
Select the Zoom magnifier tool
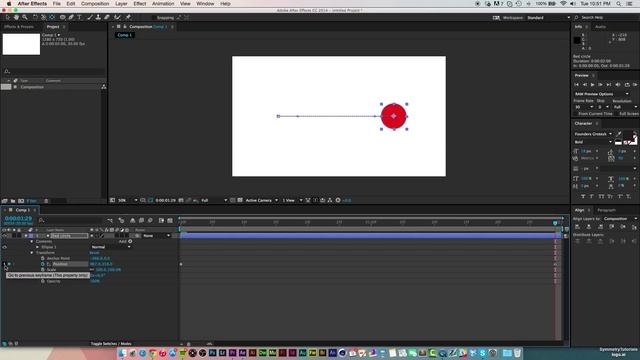[x=25, y=17]
